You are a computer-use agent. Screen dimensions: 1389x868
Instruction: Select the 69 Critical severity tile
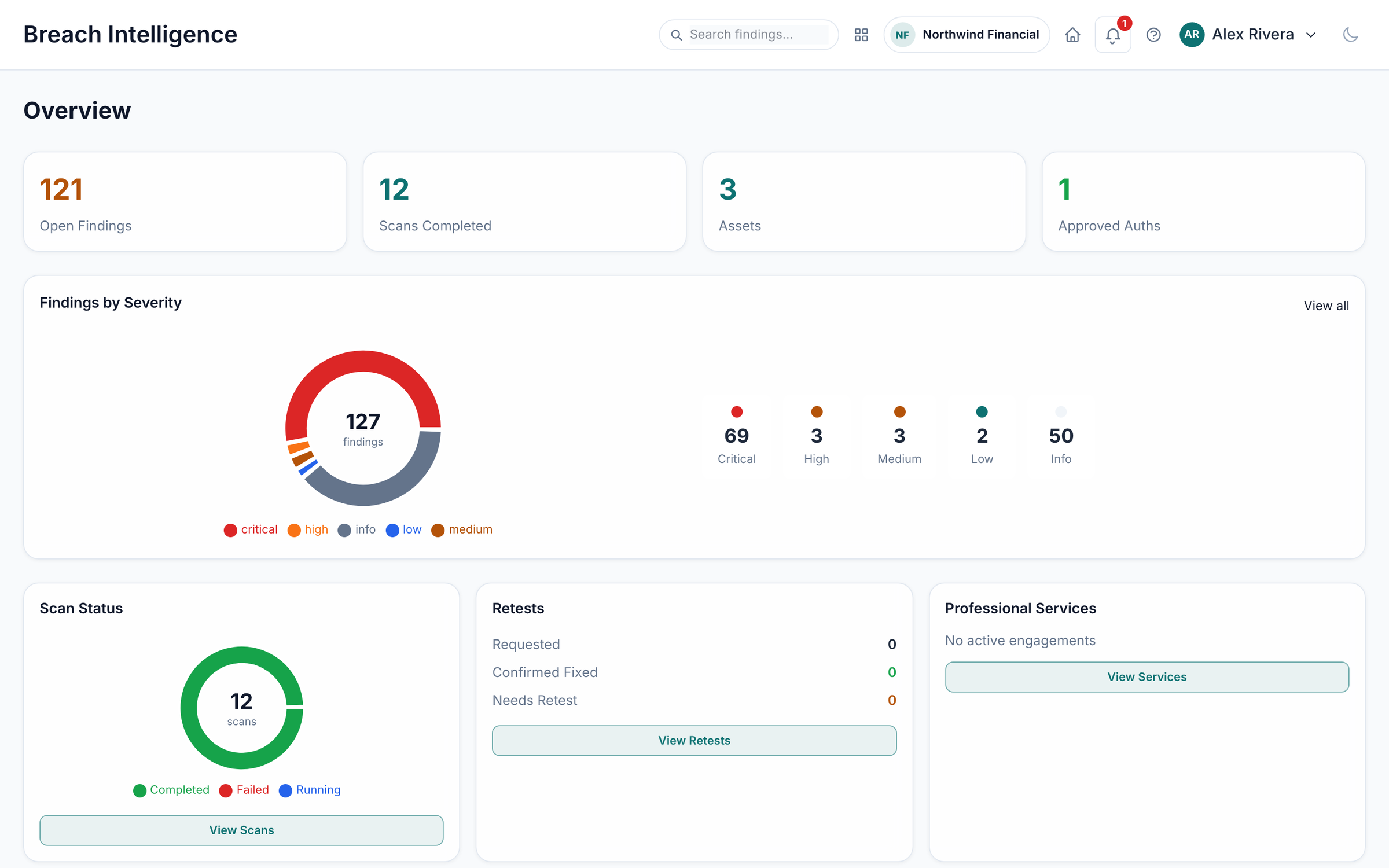pos(736,436)
